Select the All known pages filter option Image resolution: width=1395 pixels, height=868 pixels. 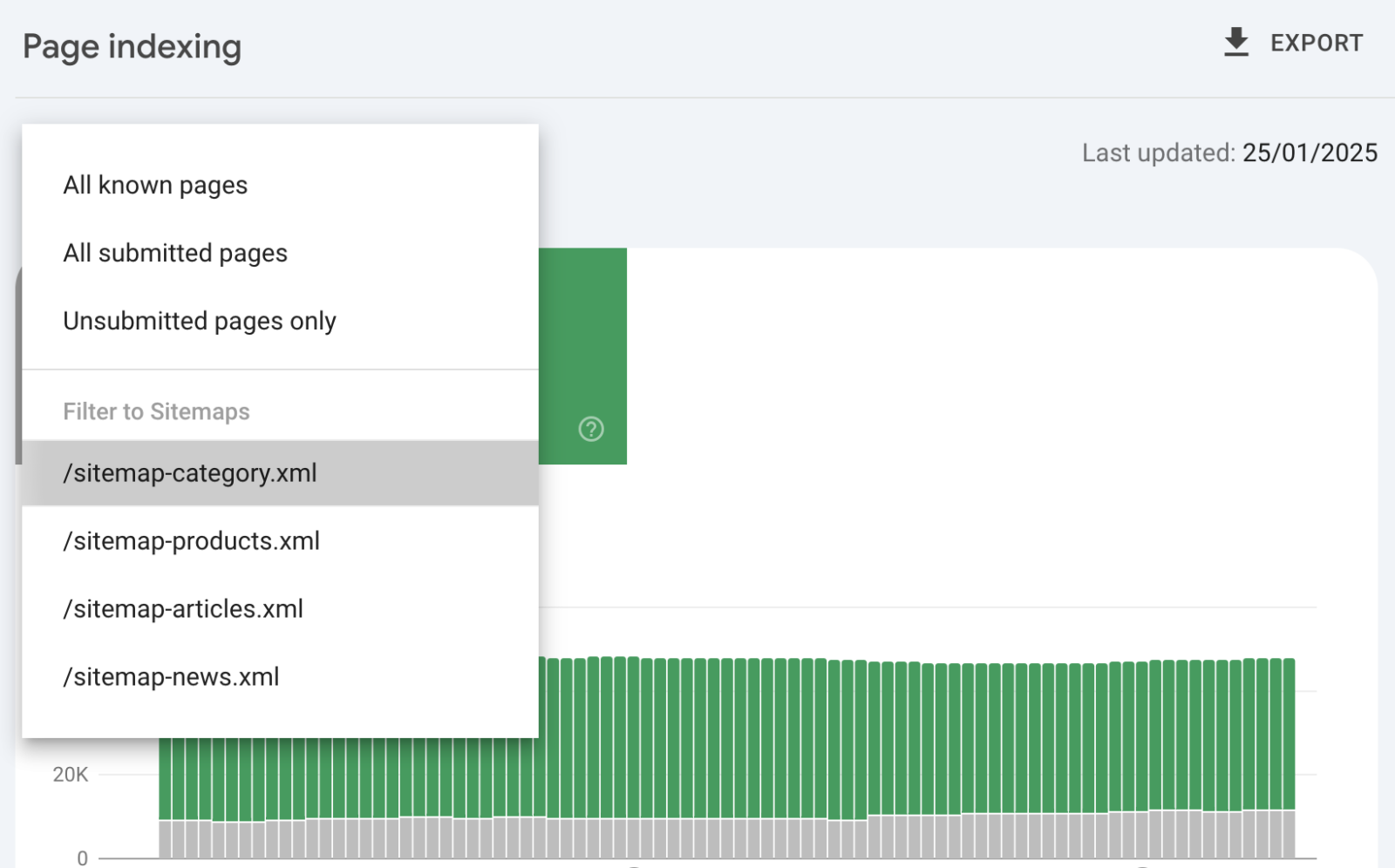click(155, 184)
